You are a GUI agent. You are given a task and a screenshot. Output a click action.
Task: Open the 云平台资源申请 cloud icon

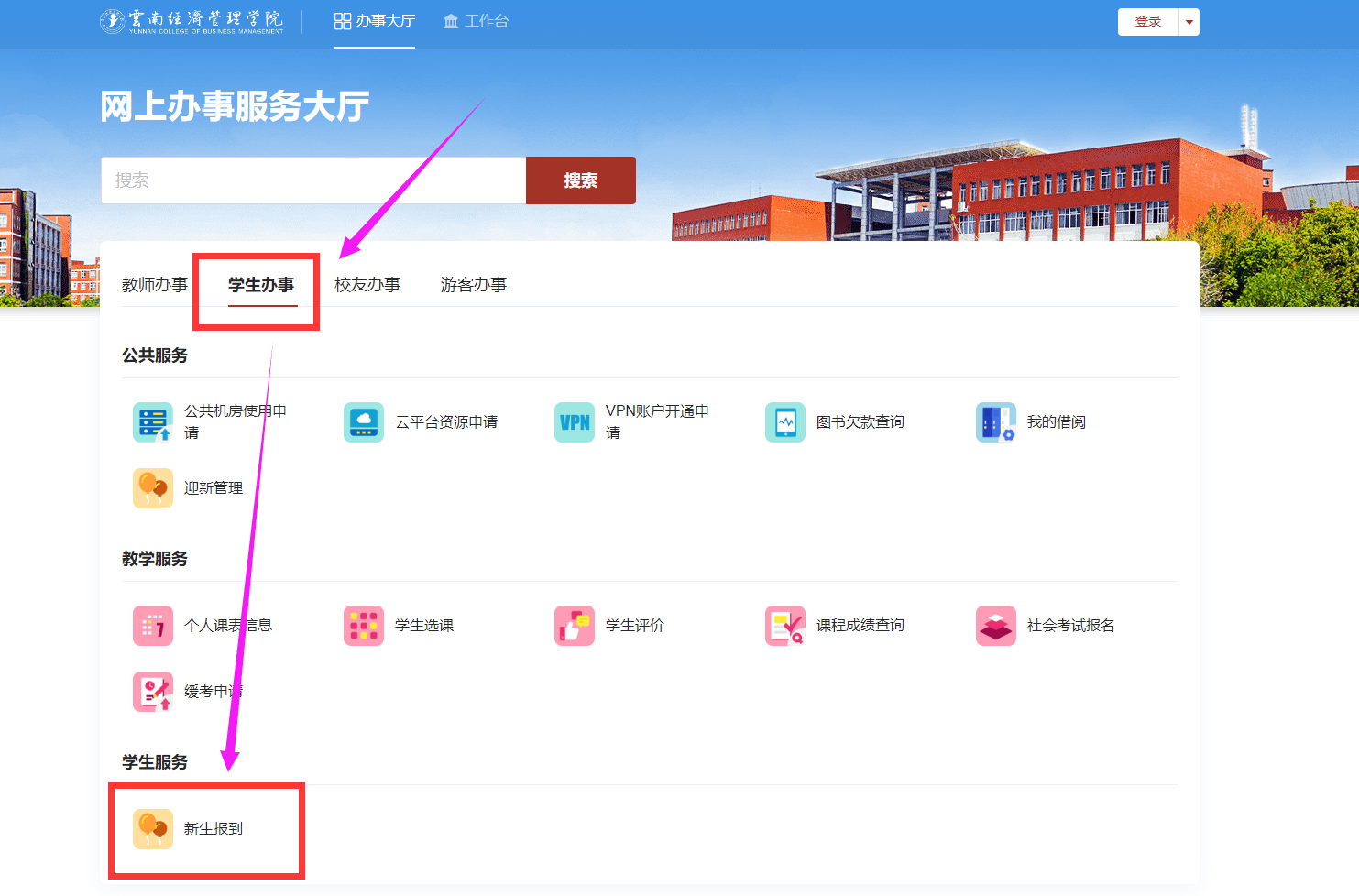pos(363,422)
